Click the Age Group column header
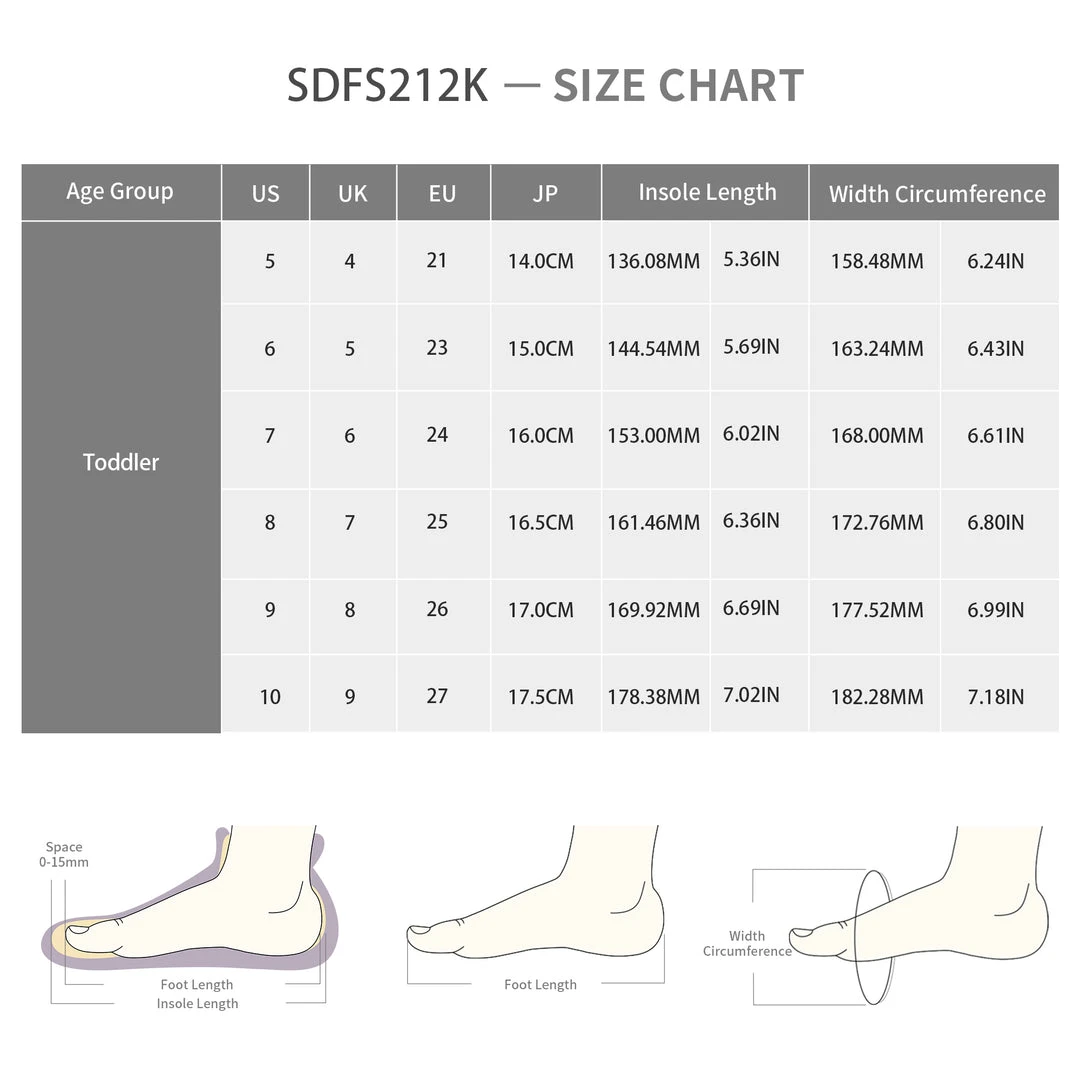Screen dimensions: 1080x1080 click(x=120, y=192)
